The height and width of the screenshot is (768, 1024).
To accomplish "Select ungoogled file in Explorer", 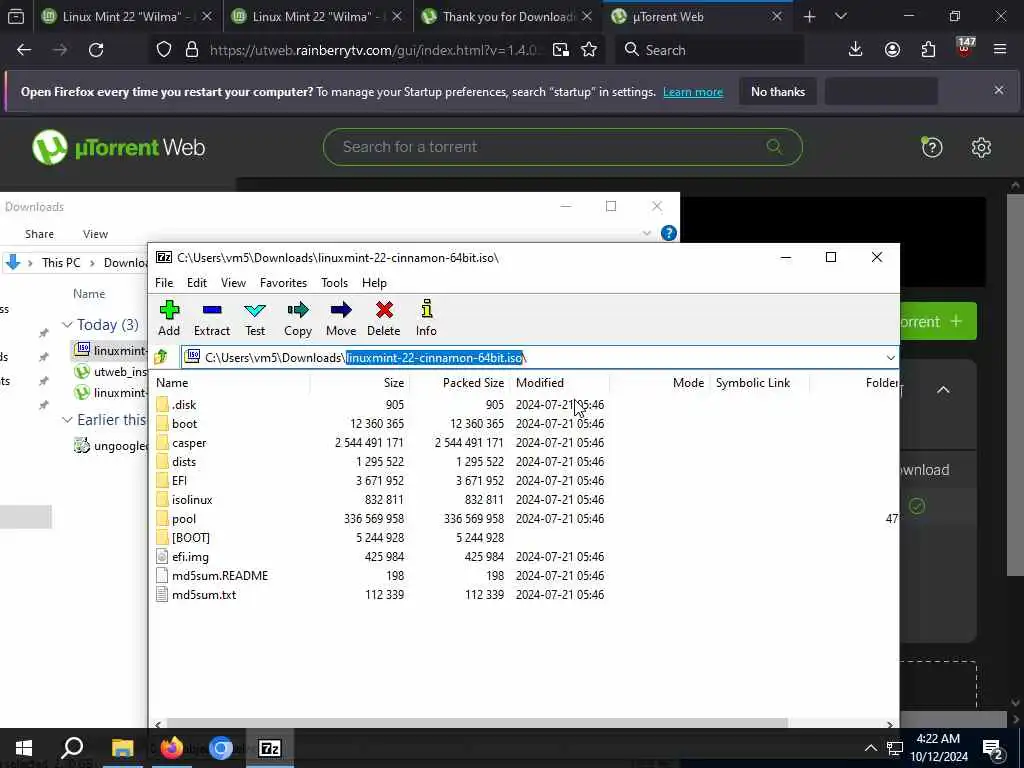I will pos(110,446).
